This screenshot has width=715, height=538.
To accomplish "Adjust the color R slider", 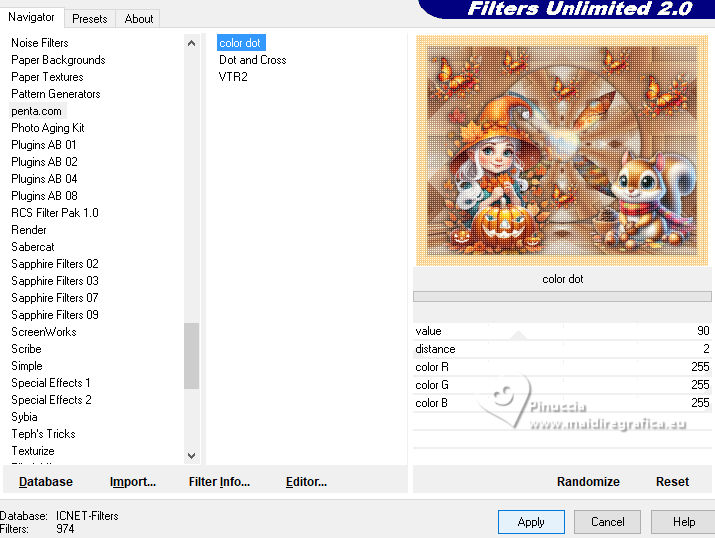I will coord(562,367).
